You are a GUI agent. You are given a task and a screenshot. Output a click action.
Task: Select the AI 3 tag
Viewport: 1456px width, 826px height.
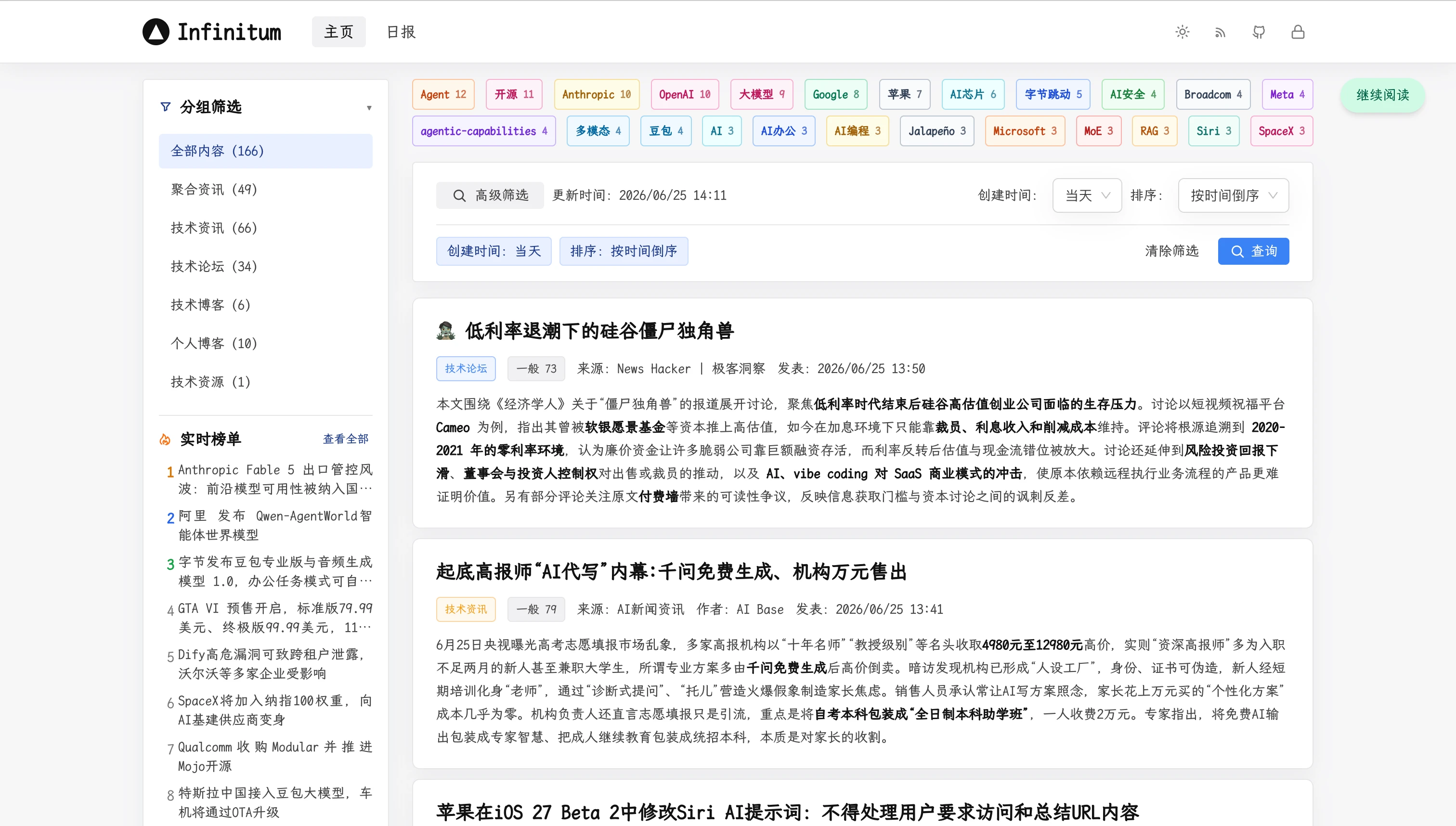[x=722, y=131]
